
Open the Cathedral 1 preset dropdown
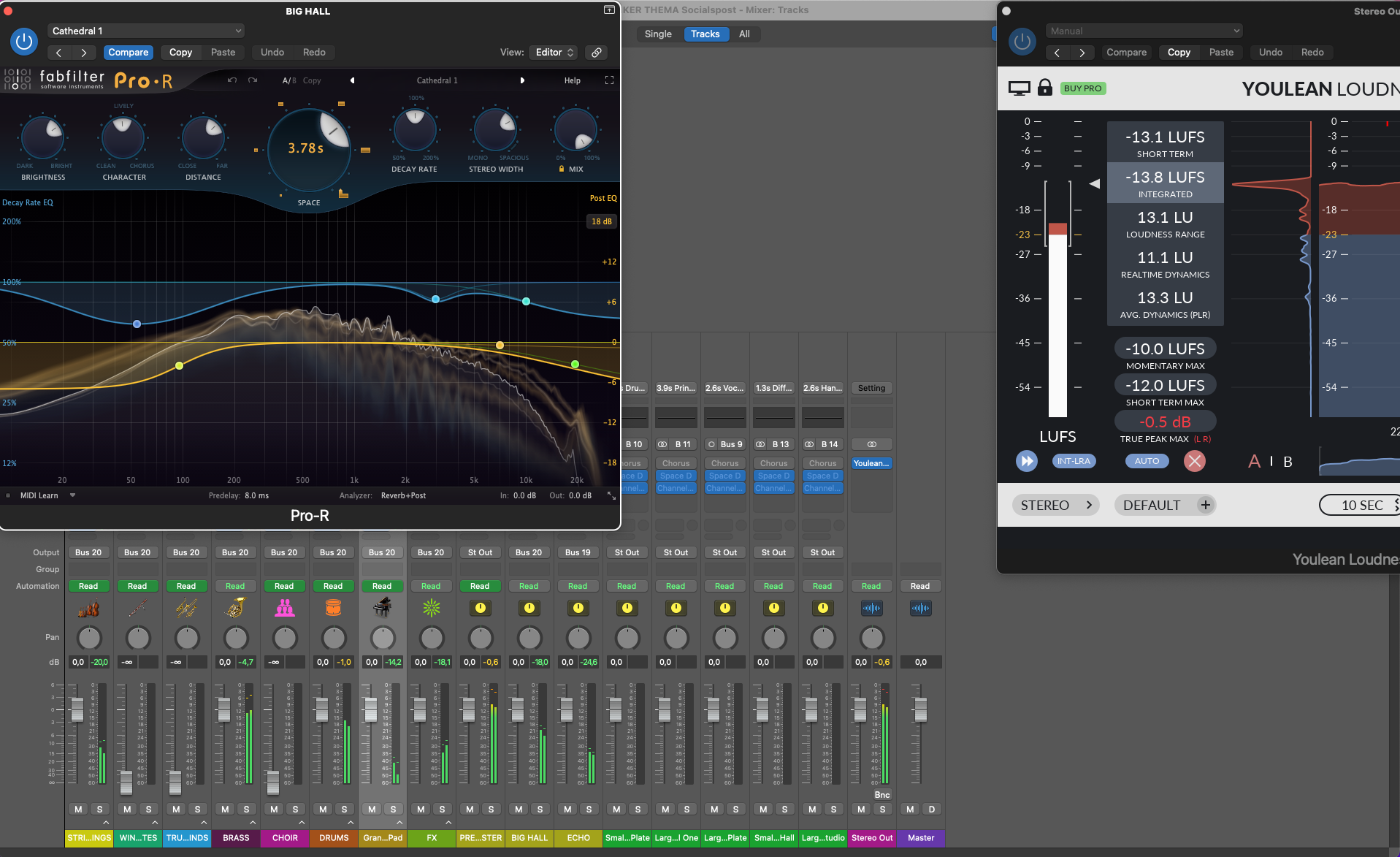(146, 31)
